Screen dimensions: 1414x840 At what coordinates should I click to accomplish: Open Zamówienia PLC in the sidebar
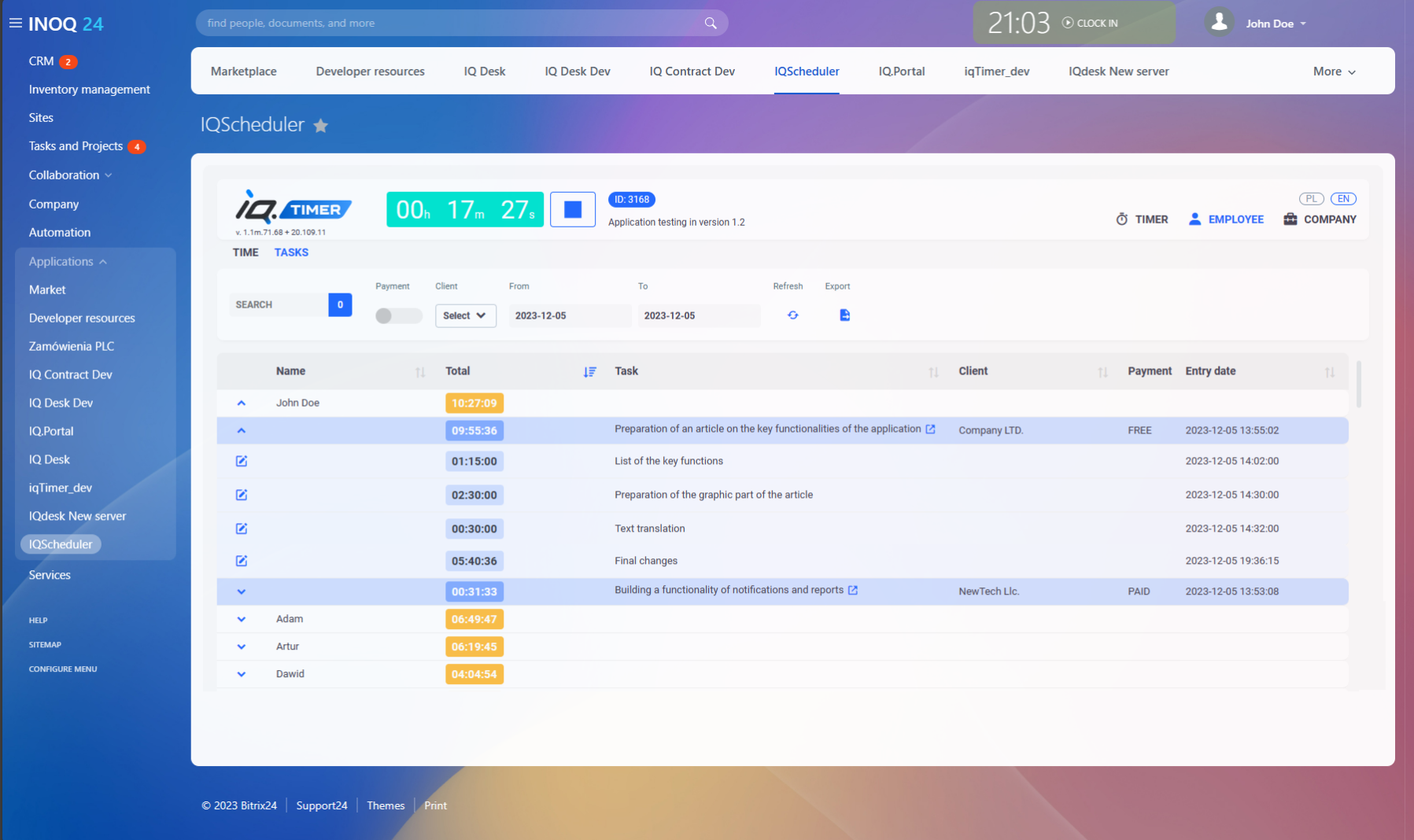[x=72, y=346]
